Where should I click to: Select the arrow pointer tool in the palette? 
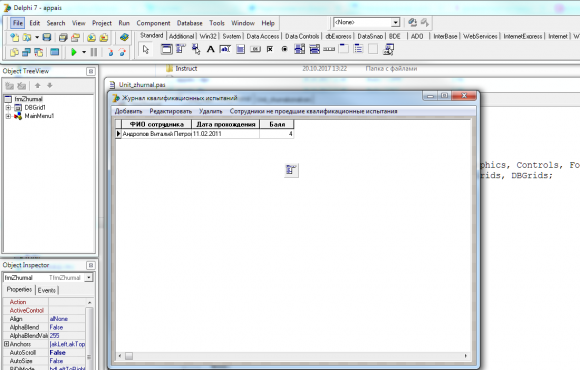click(x=146, y=49)
